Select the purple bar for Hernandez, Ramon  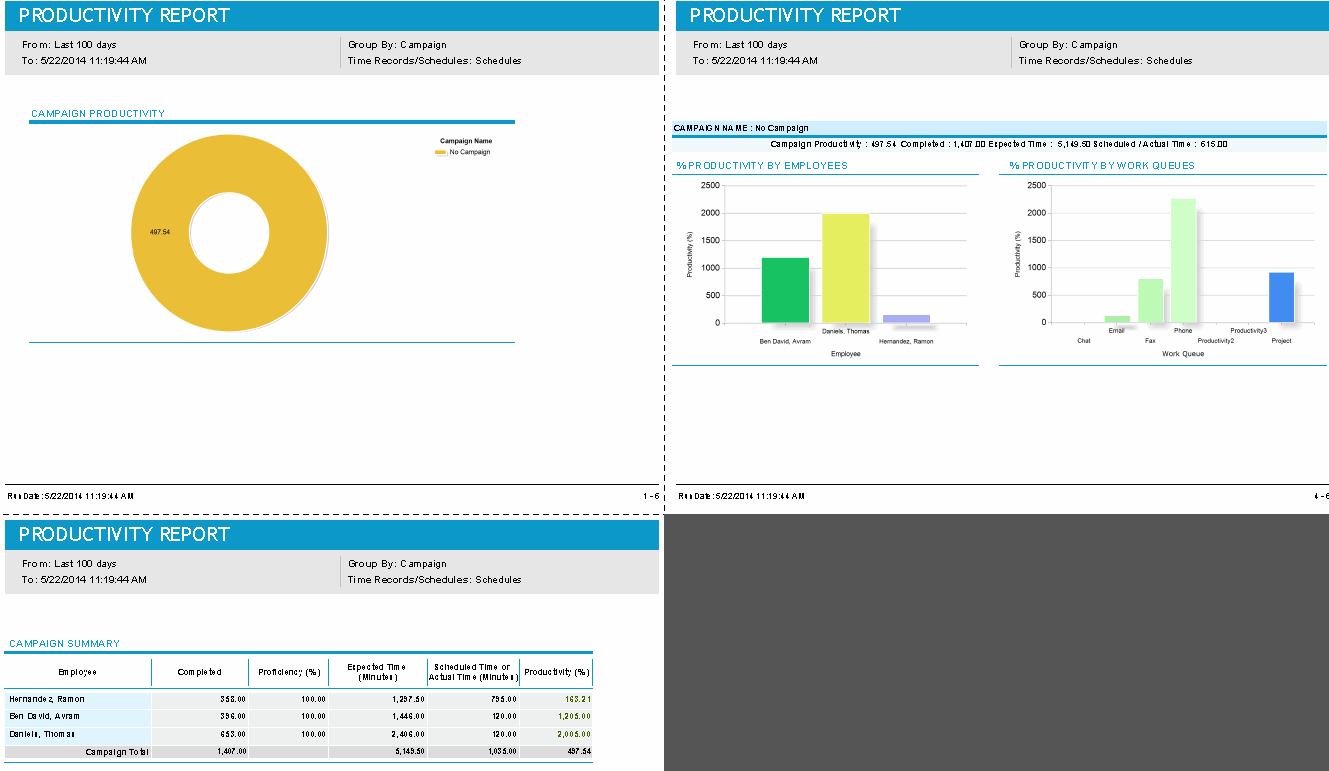(906, 318)
